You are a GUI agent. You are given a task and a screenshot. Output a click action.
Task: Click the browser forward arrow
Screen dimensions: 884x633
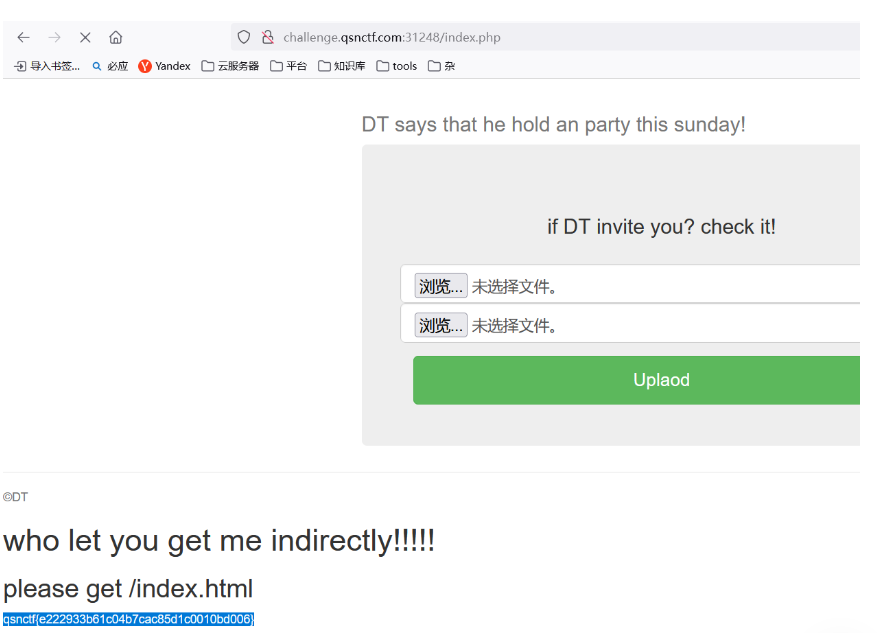[x=55, y=37]
